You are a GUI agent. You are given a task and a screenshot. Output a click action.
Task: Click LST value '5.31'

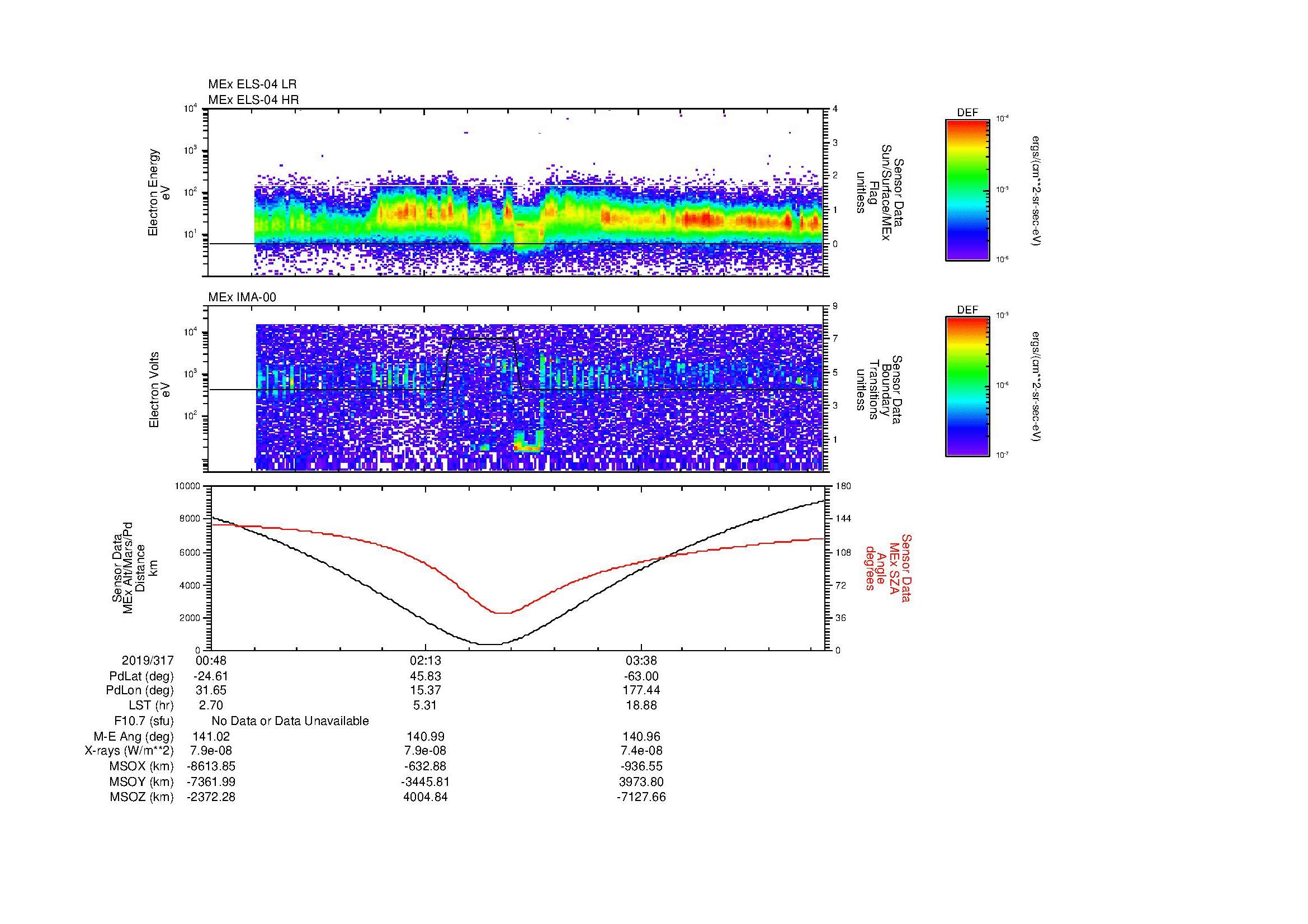[x=426, y=705]
